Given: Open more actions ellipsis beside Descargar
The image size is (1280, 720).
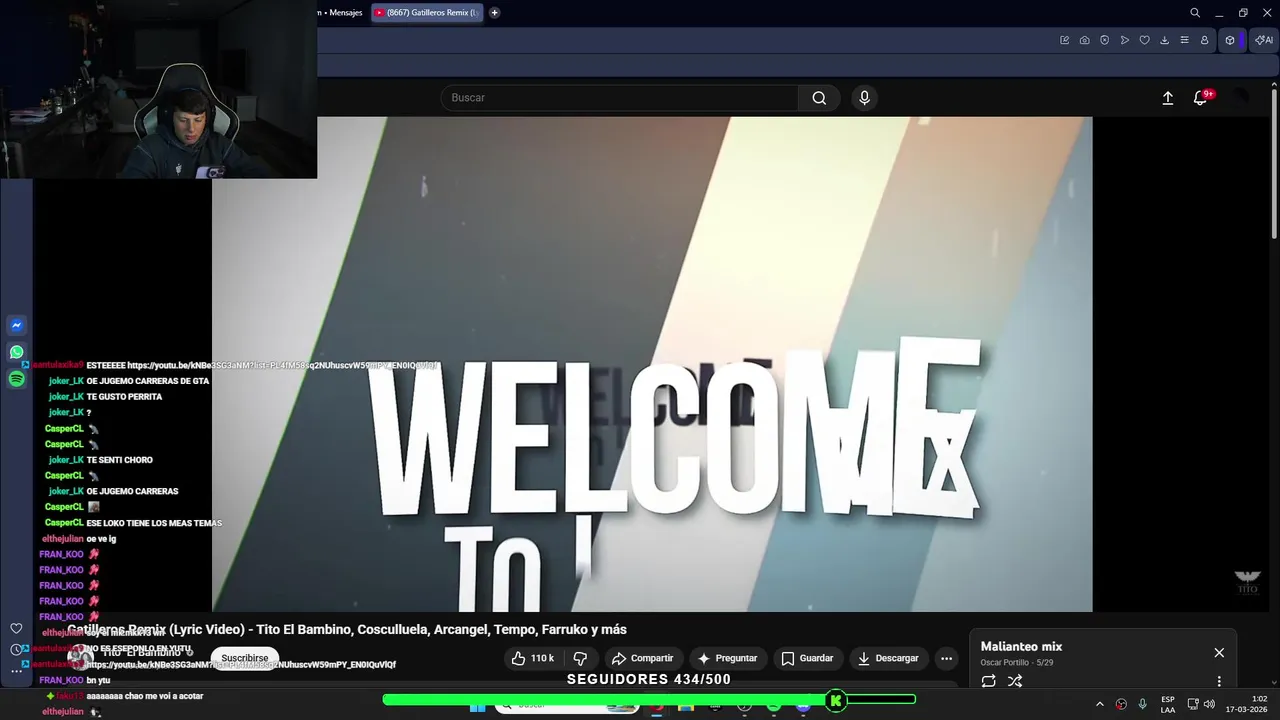Looking at the screenshot, I should tap(946, 658).
